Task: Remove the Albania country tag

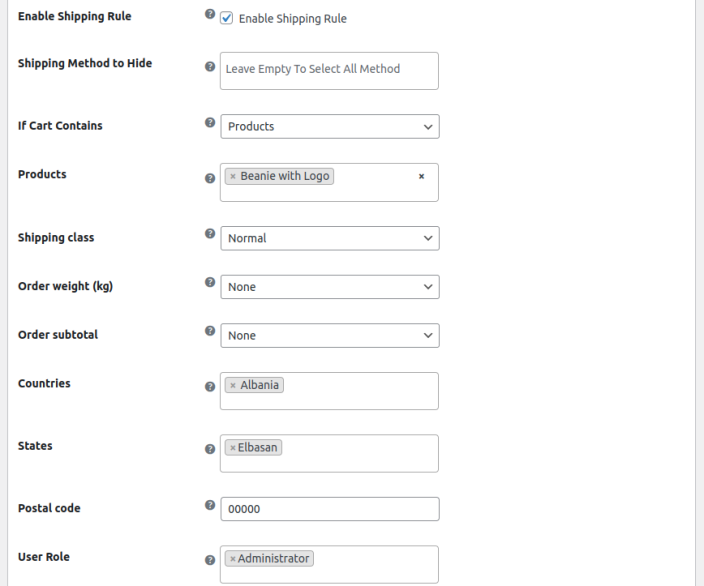Action: pyautogui.click(x=233, y=386)
